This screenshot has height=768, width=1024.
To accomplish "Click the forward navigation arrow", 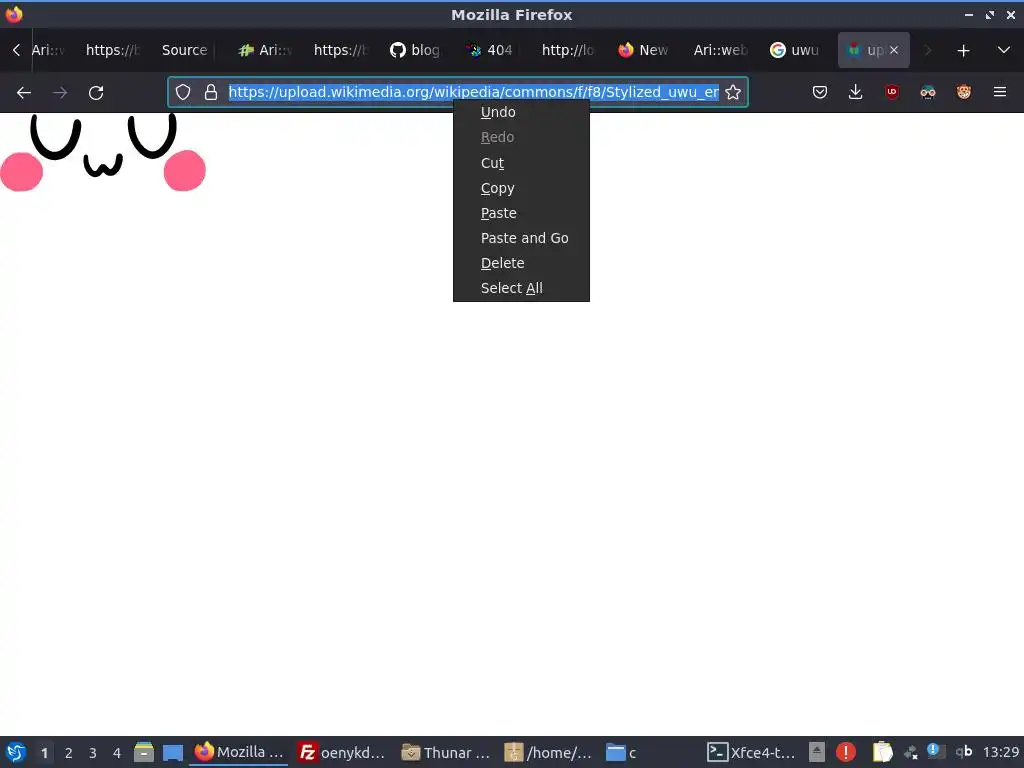I will coord(59,93).
